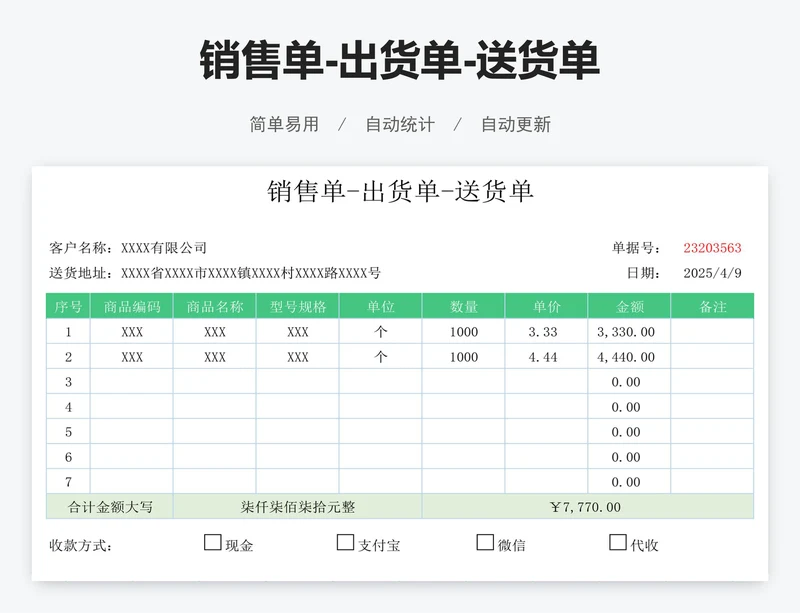Click the empty product code cell in row 3
The width and height of the screenshot is (800, 613).
[132, 382]
